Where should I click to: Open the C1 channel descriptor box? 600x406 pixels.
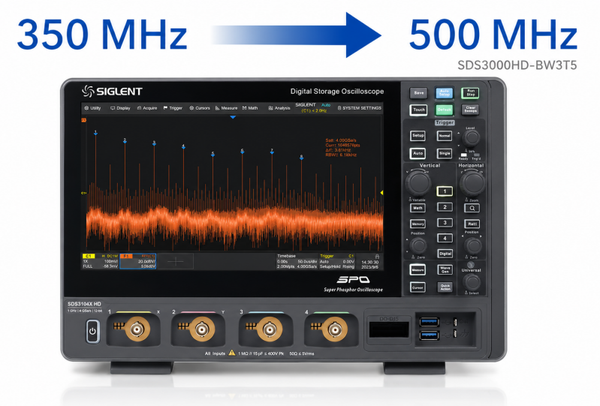click(101, 261)
